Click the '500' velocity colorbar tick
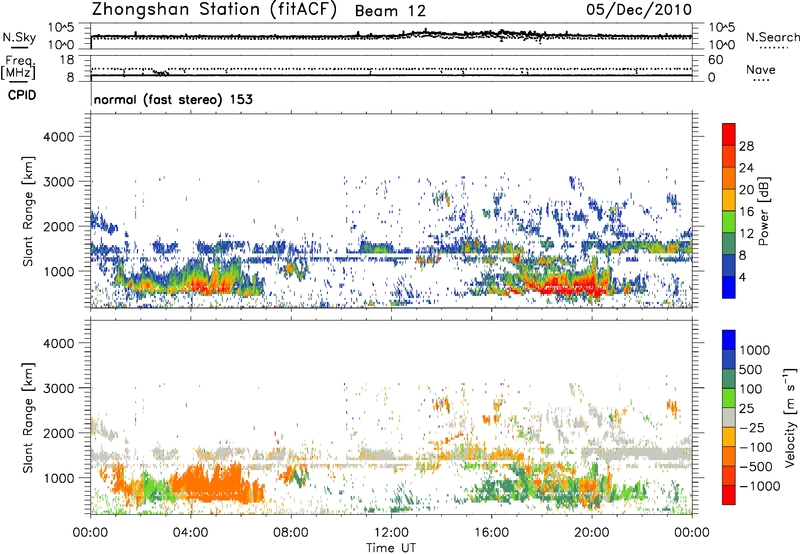800x554 pixels. click(x=751, y=369)
